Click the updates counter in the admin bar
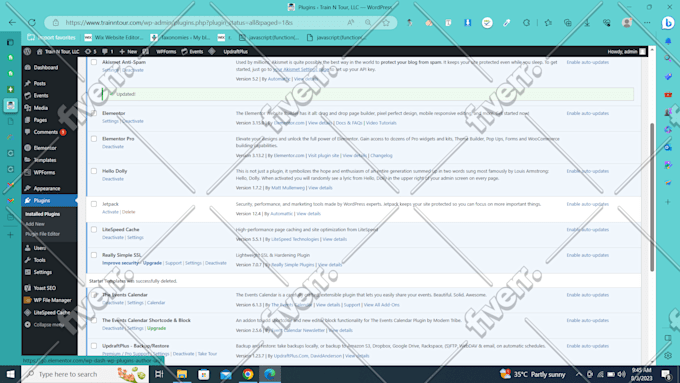 coord(91,51)
